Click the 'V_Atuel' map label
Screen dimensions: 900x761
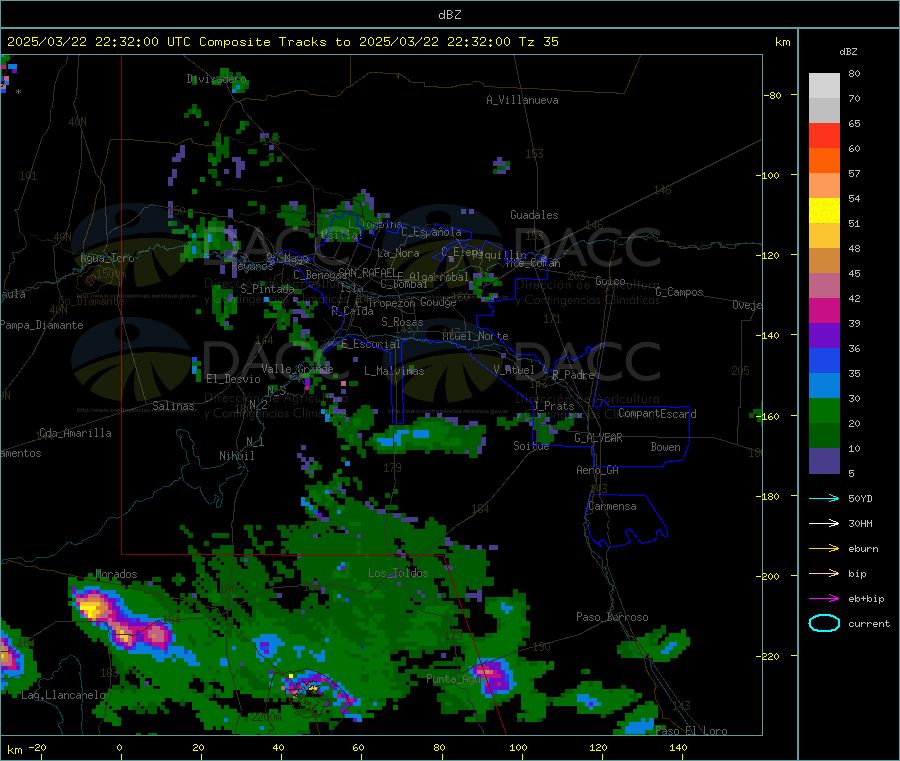[514, 370]
